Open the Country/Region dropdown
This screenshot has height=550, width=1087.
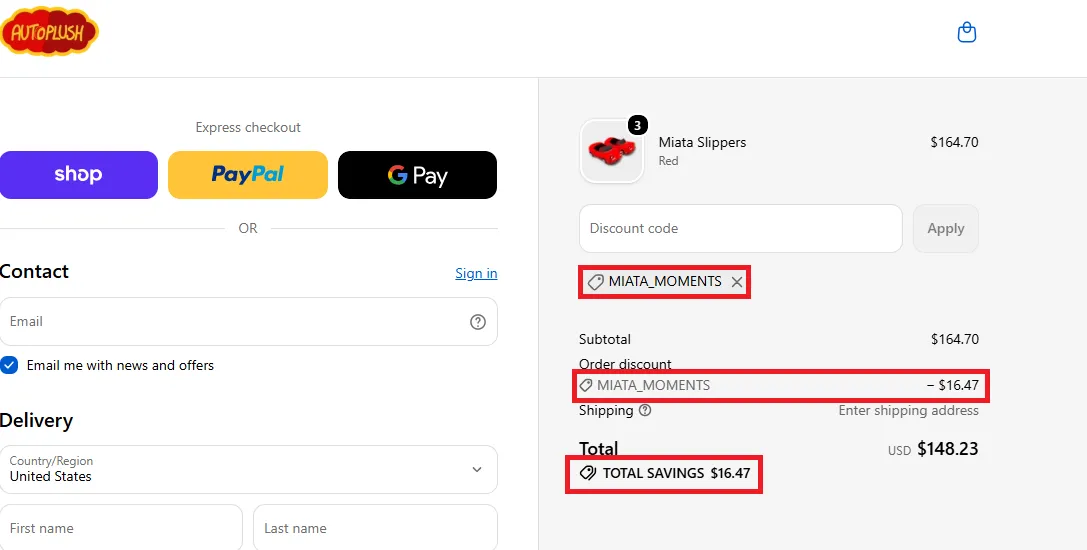pos(248,470)
